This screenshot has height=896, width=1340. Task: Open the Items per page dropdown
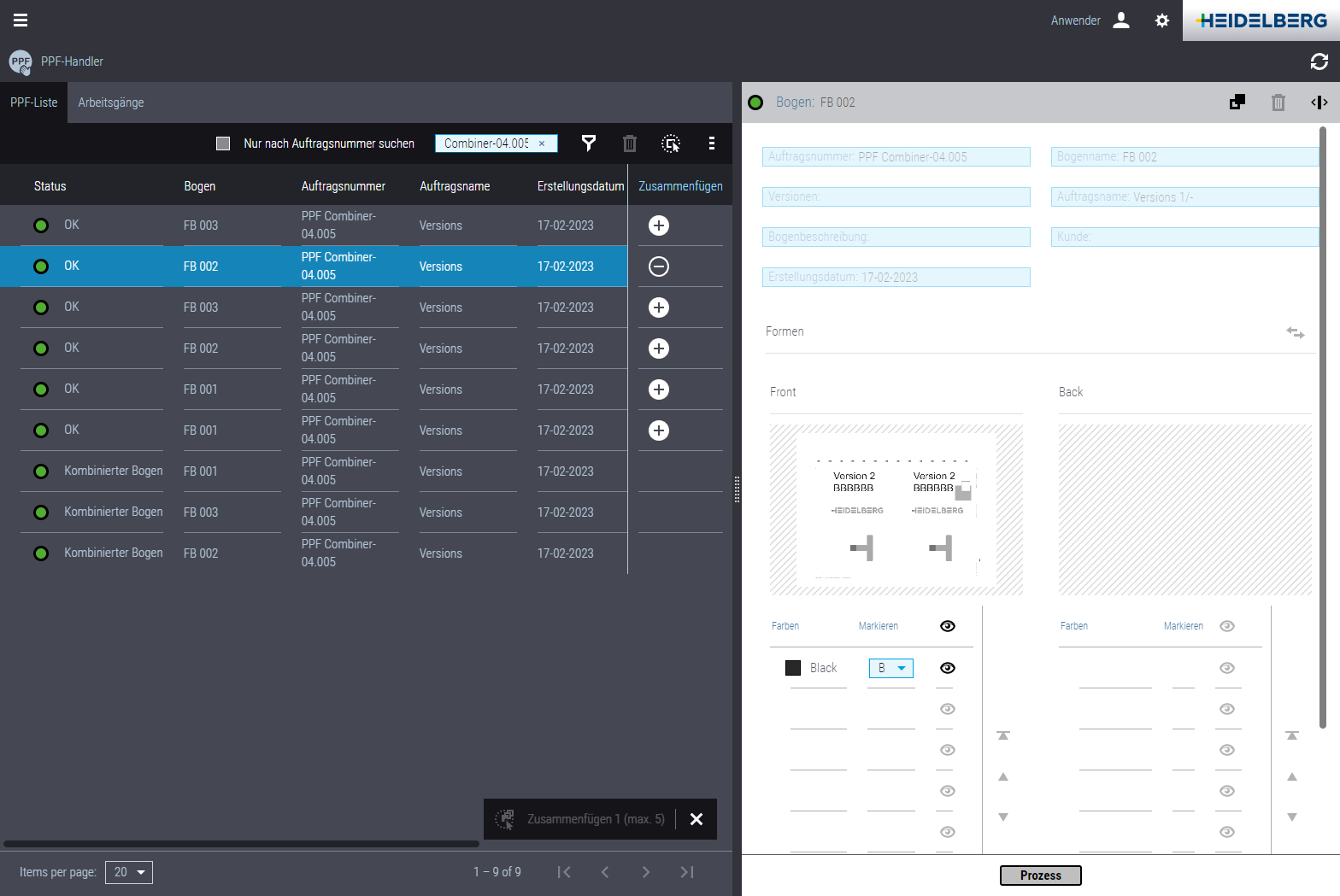129,872
